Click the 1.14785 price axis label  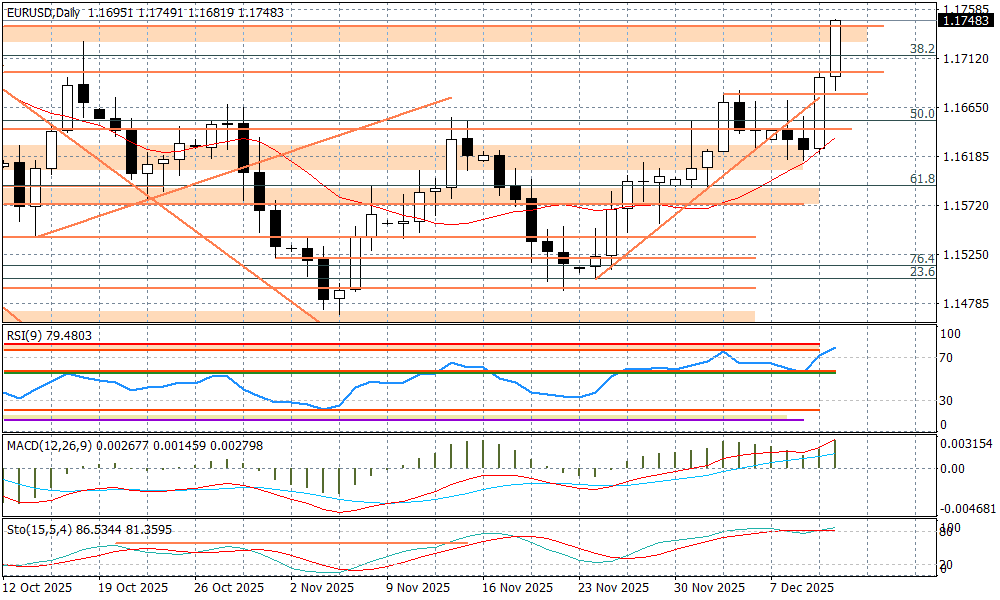967,303
